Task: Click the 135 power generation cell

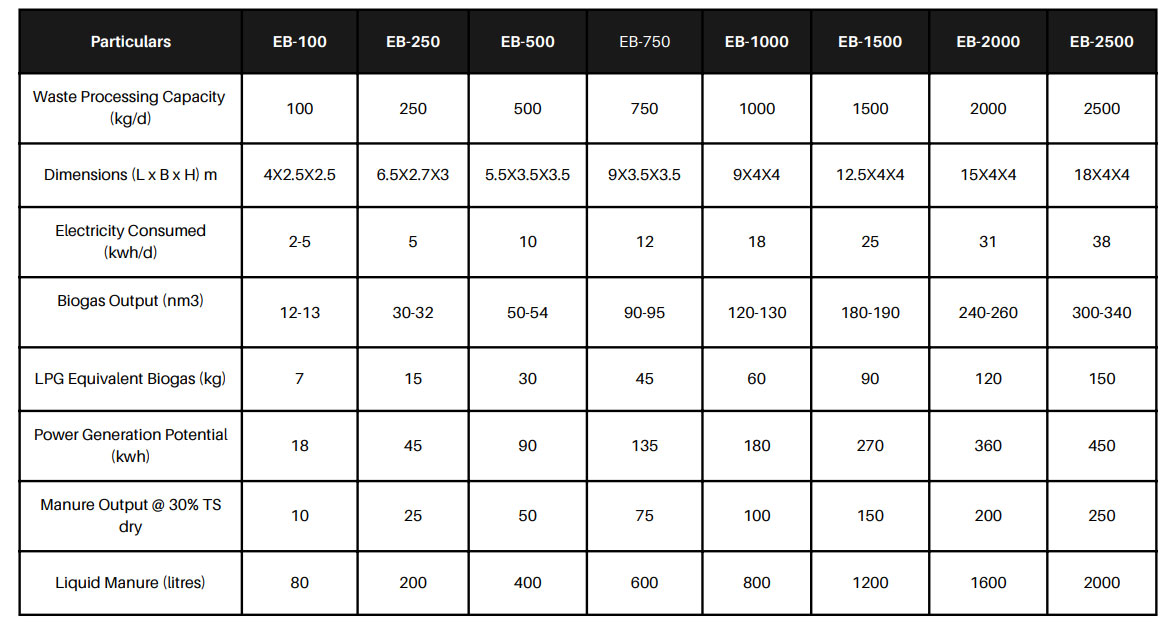Action: tap(644, 446)
